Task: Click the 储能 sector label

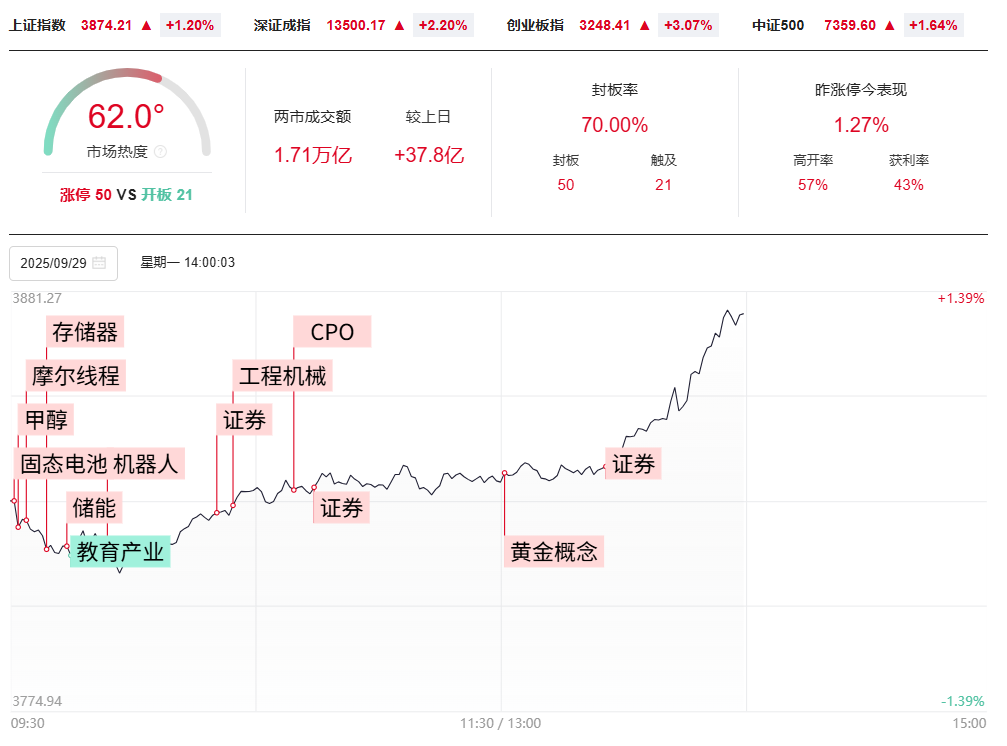Action: tap(94, 508)
